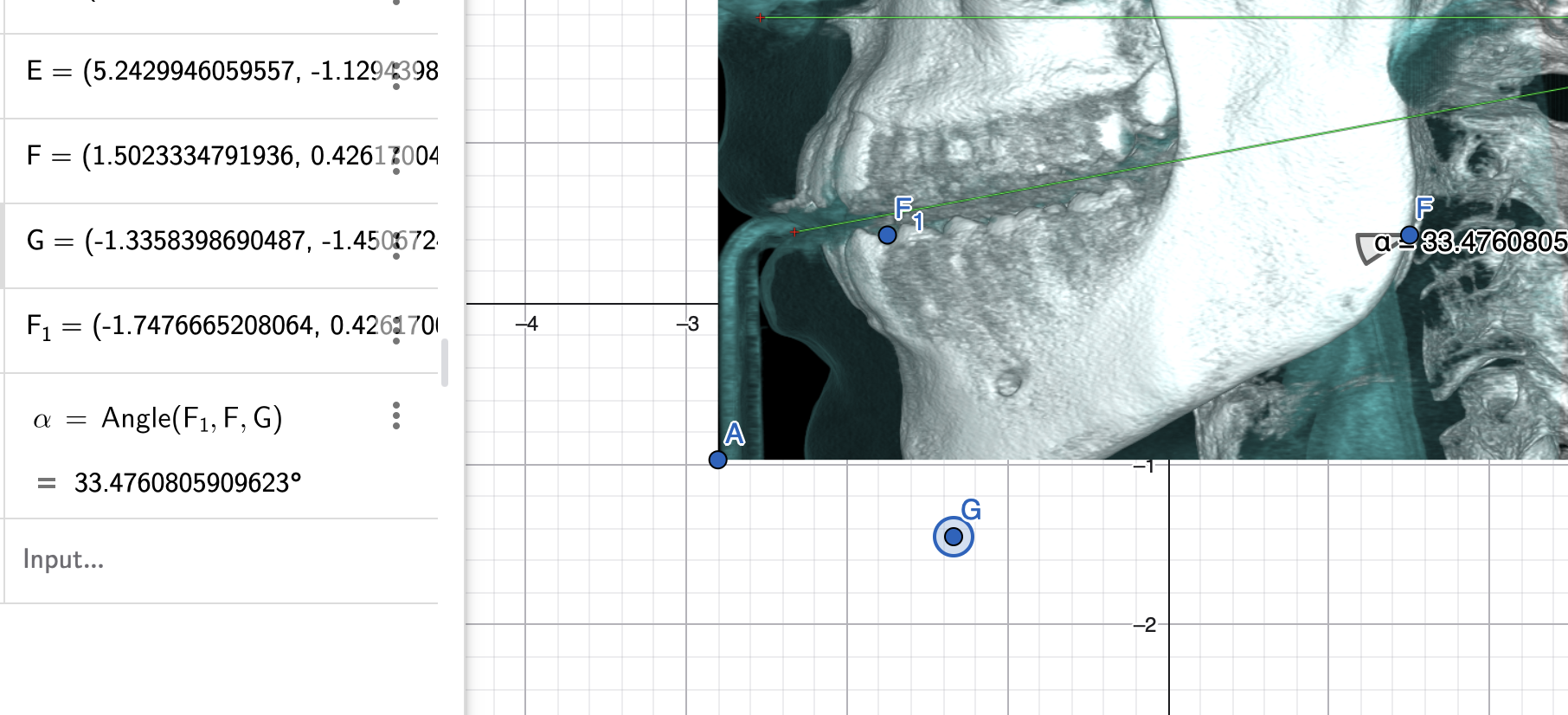Open the three-dot menu for F₁ row
Viewport: 1568px width, 715px height.
coord(396,330)
